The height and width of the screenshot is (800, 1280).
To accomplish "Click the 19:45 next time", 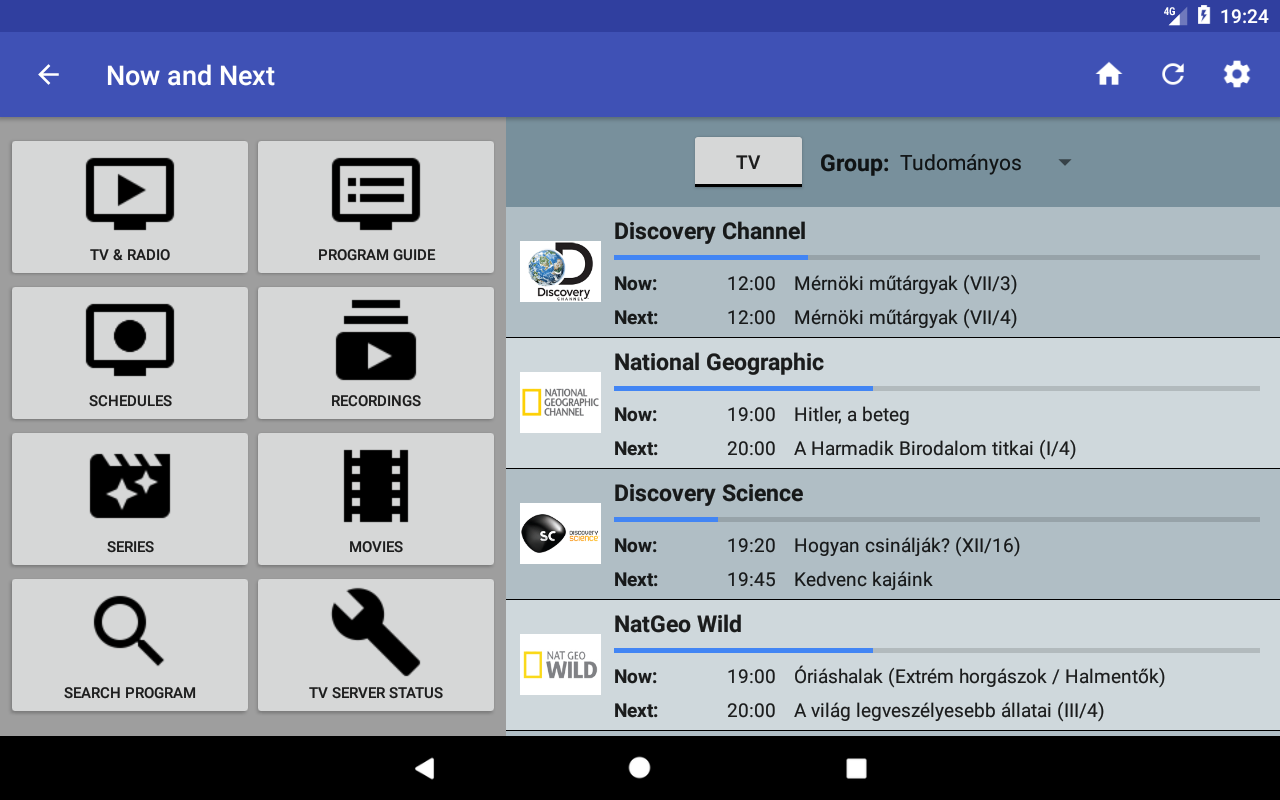I will coord(751,580).
